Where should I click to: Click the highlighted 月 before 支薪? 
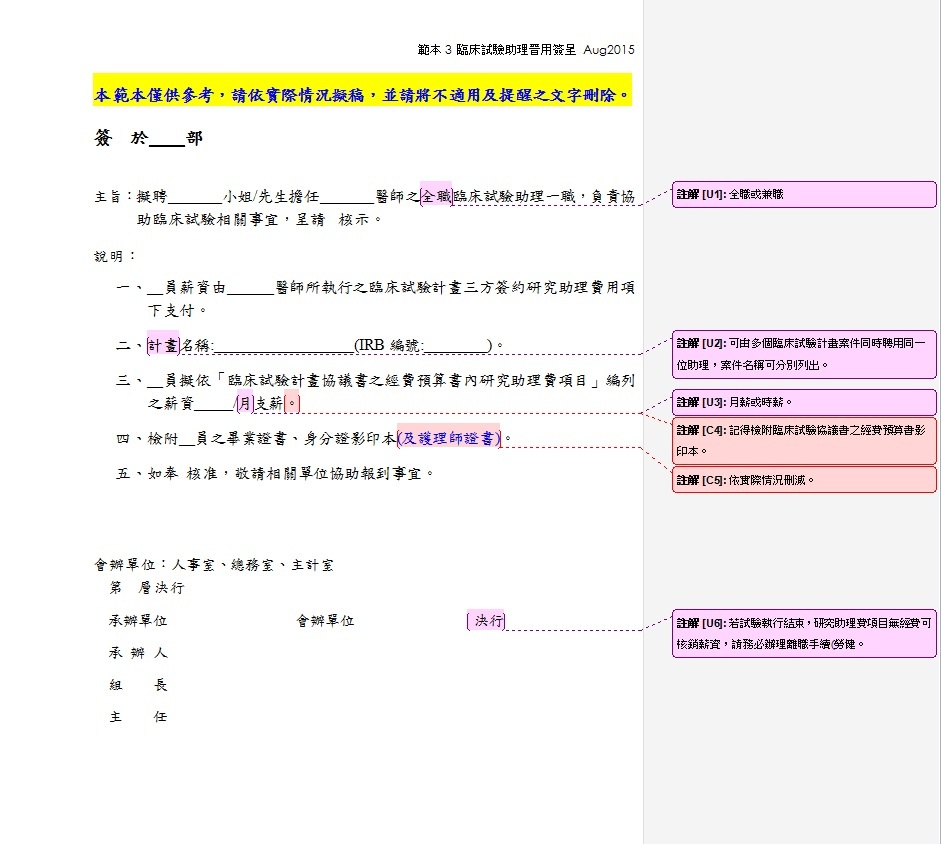245,403
